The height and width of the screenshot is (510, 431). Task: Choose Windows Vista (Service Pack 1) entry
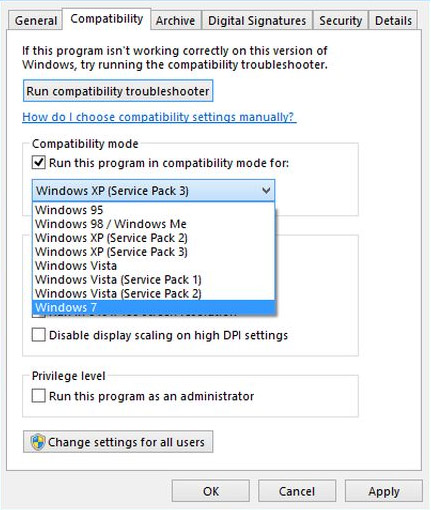tap(154, 279)
